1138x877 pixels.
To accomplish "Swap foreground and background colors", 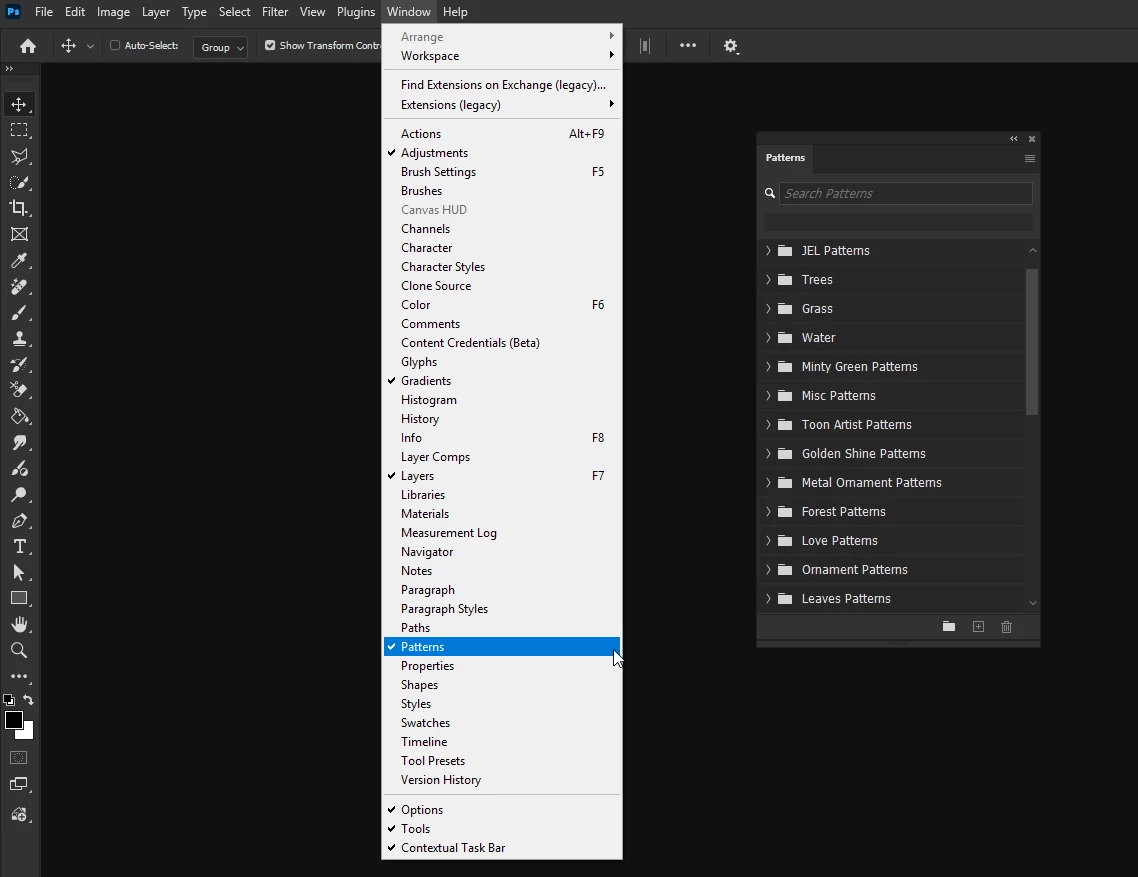I will (28, 700).
